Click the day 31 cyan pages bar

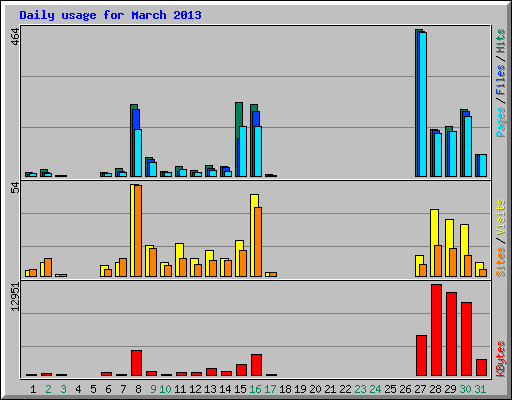[483, 165]
